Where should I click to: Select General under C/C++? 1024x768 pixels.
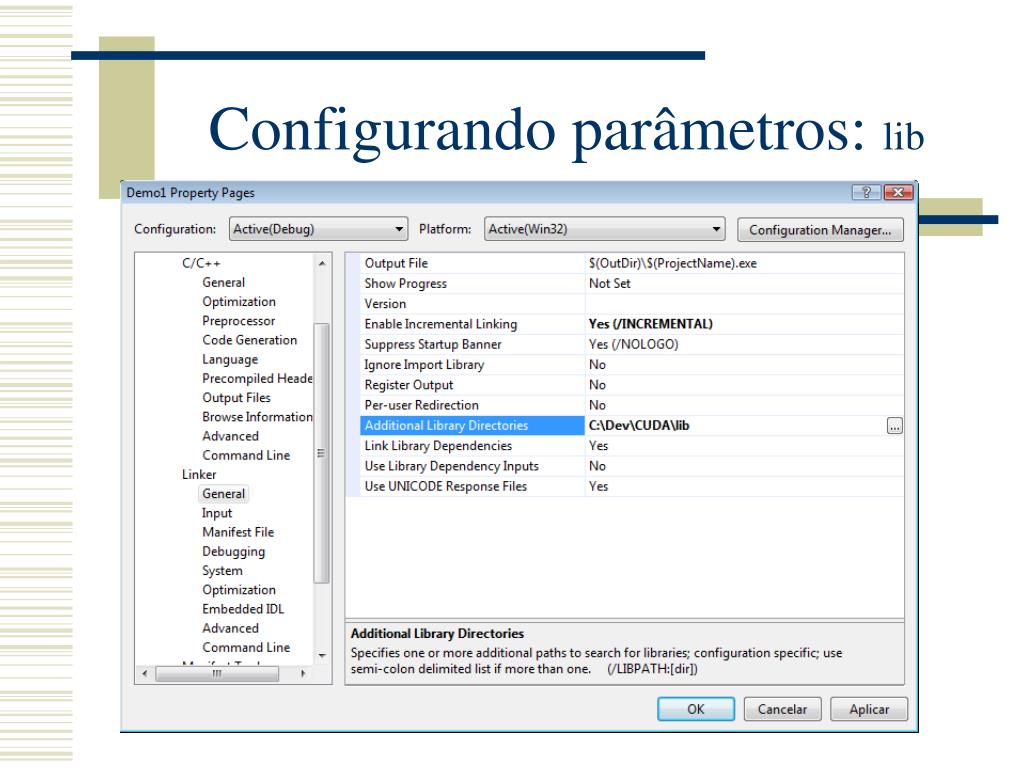tap(223, 282)
